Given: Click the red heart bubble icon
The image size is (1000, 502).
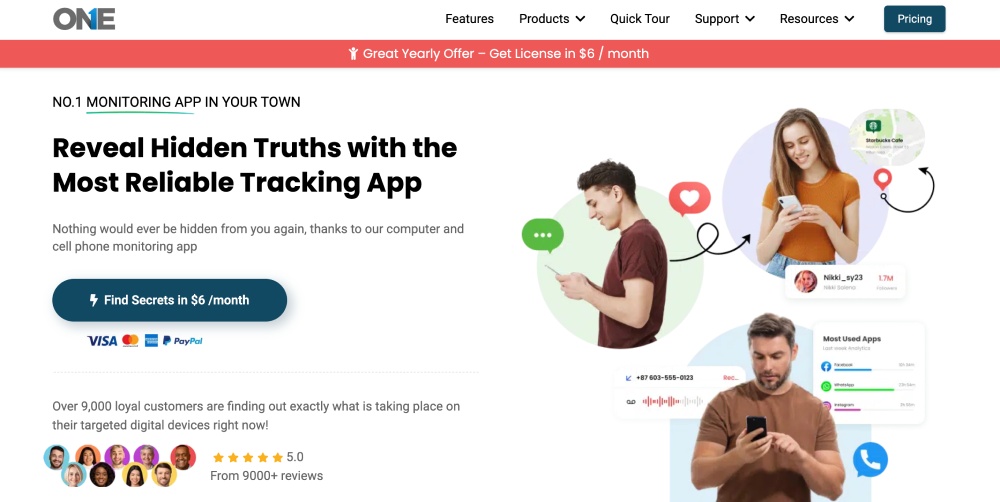Looking at the screenshot, I should 689,198.
